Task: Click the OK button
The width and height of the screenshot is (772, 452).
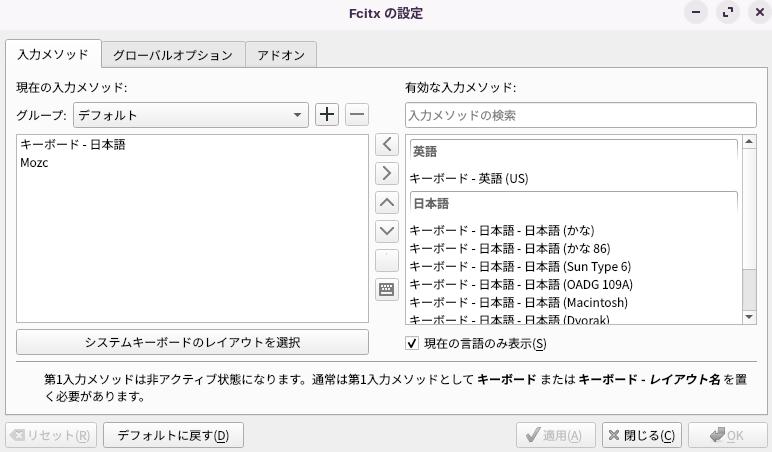Action: pos(728,435)
